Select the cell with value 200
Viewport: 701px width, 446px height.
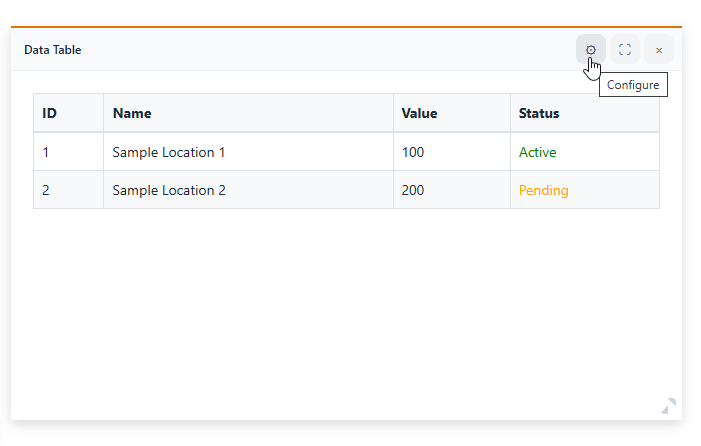click(412, 190)
